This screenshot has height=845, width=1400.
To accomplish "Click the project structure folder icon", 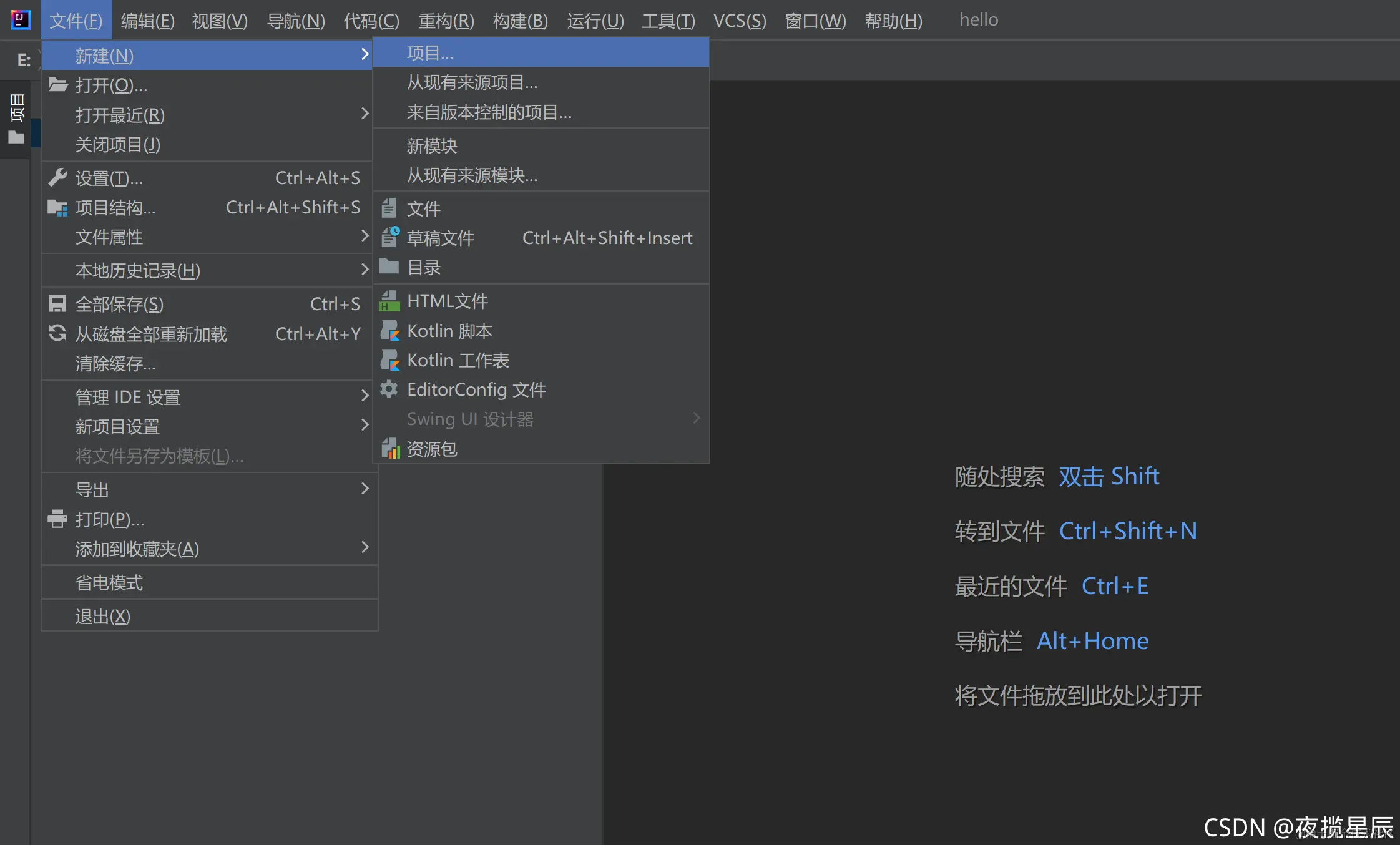I will [57, 208].
